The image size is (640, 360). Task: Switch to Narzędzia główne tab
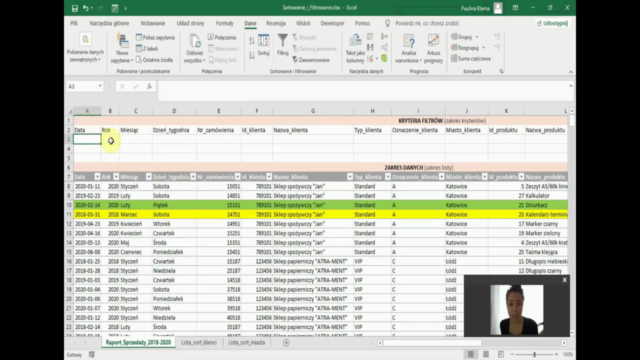pyautogui.click(x=109, y=23)
